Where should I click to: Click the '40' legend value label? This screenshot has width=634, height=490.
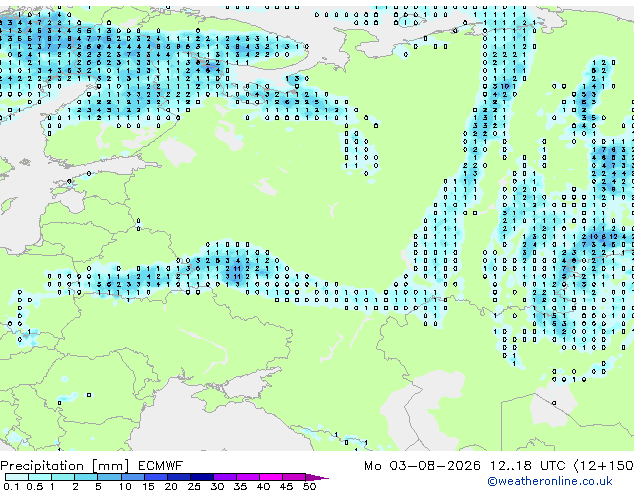click(x=263, y=486)
